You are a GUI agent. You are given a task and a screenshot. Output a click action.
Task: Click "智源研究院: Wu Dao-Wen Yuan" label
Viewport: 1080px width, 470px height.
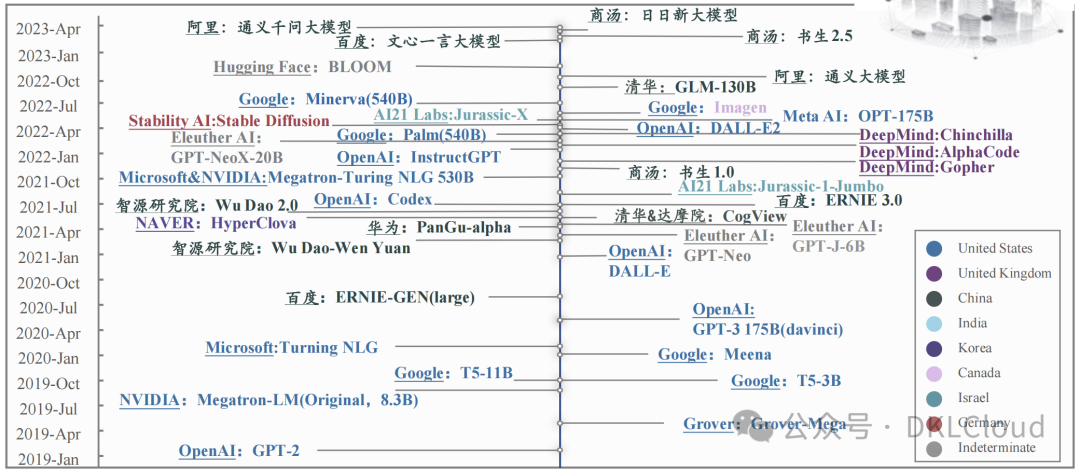[291, 247]
